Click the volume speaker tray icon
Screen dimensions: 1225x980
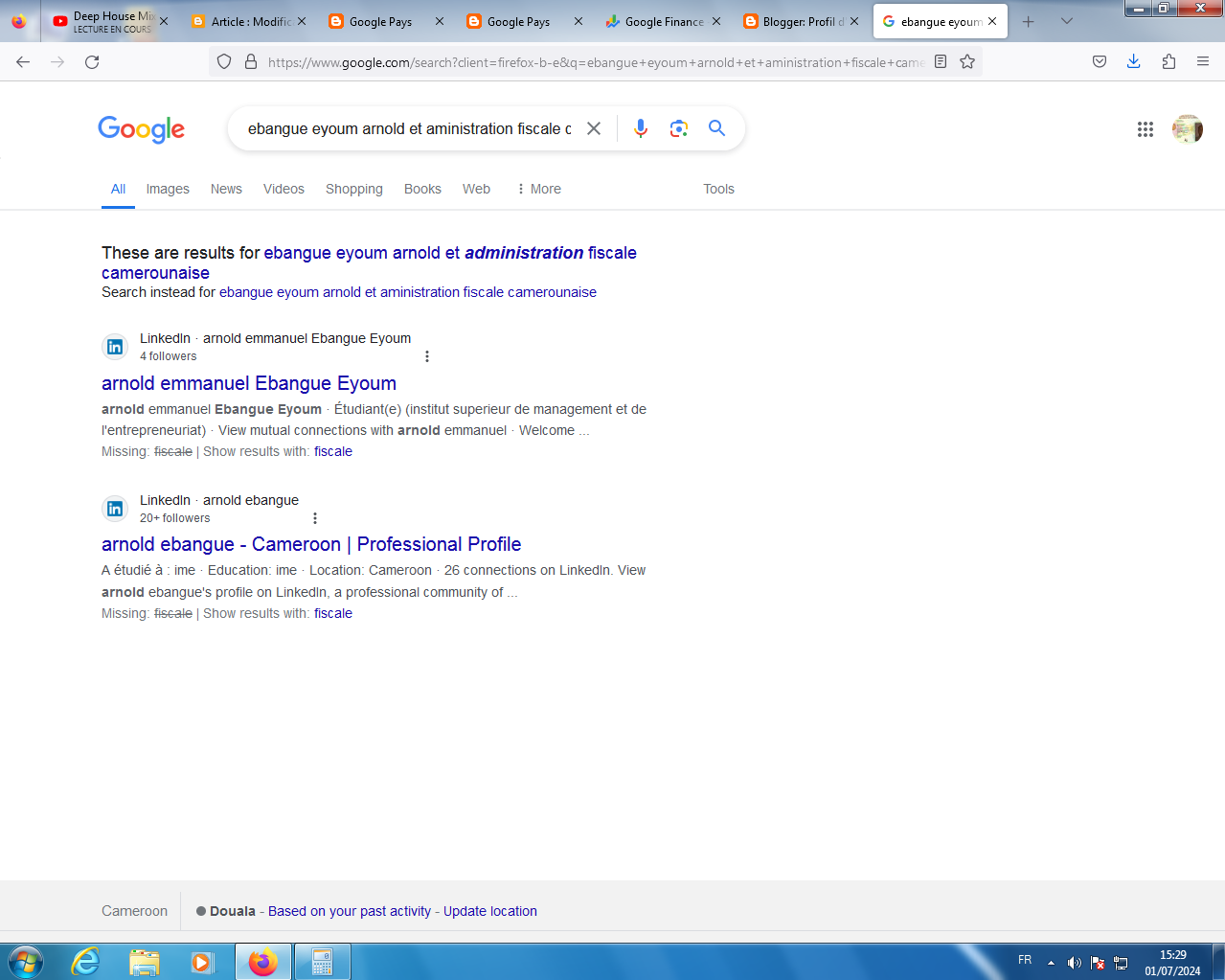tap(1074, 963)
